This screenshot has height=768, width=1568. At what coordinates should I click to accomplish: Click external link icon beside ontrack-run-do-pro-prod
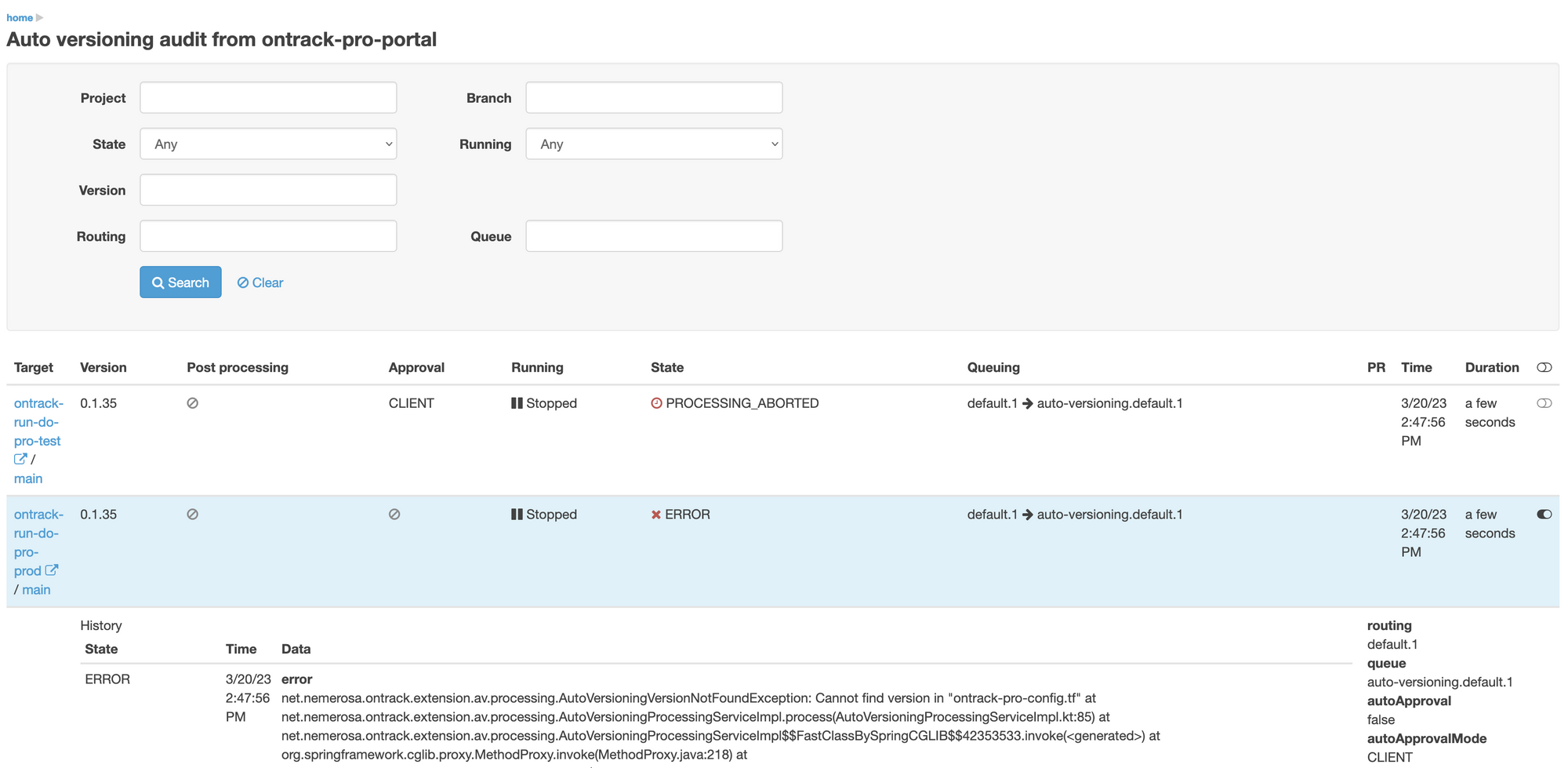(52, 570)
